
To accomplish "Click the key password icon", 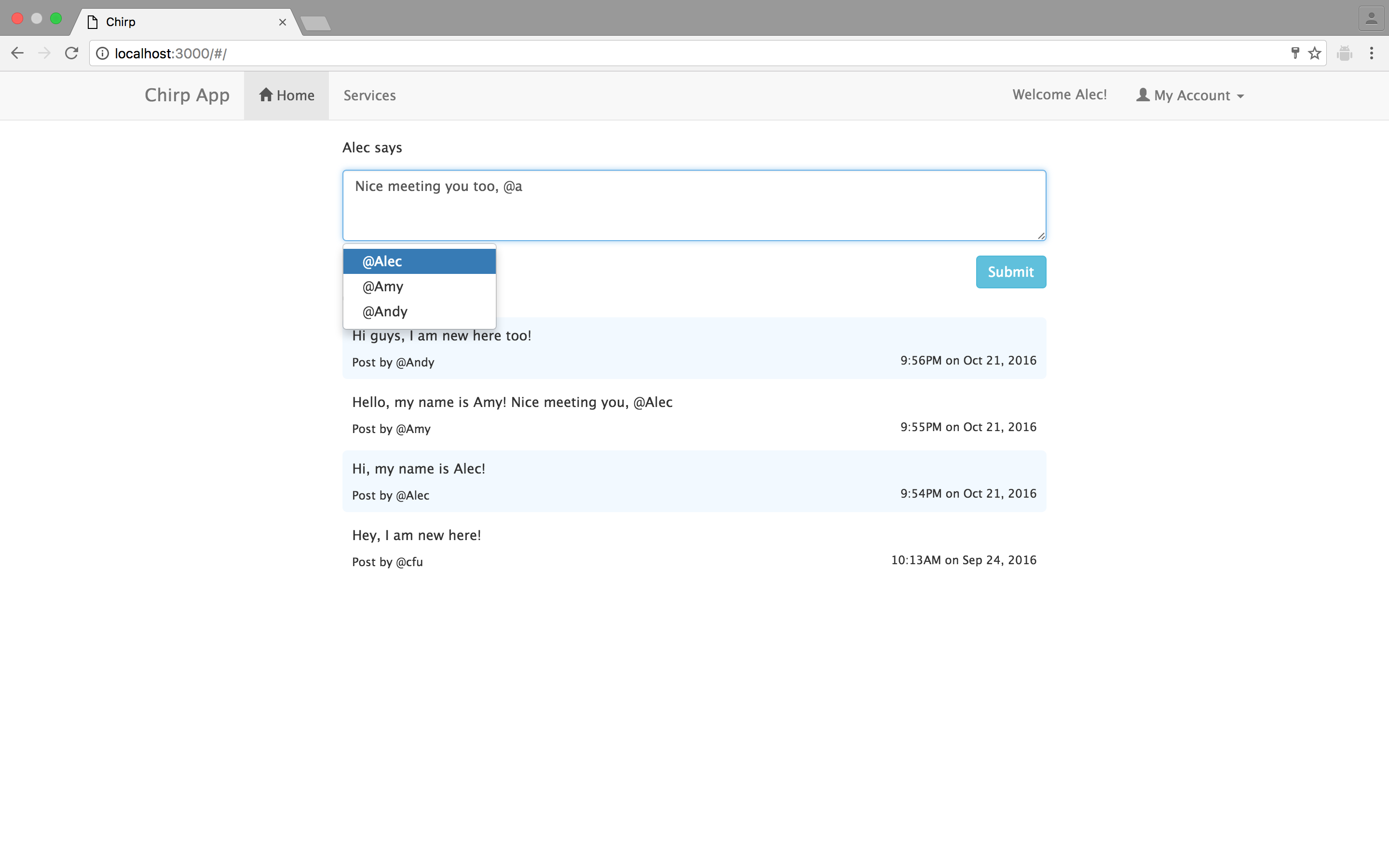I will click(1295, 54).
